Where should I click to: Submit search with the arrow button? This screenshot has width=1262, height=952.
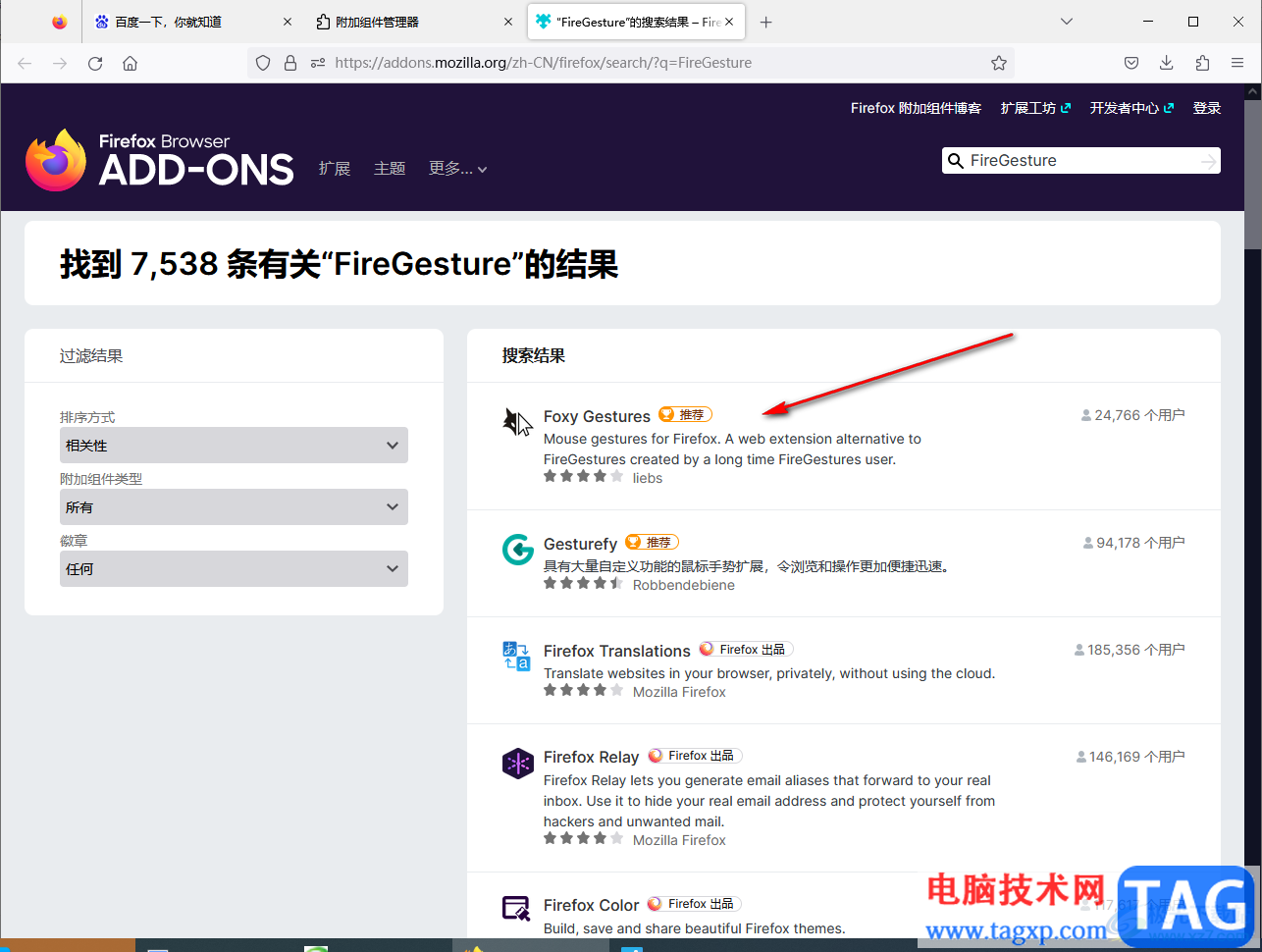[1208, 161]
